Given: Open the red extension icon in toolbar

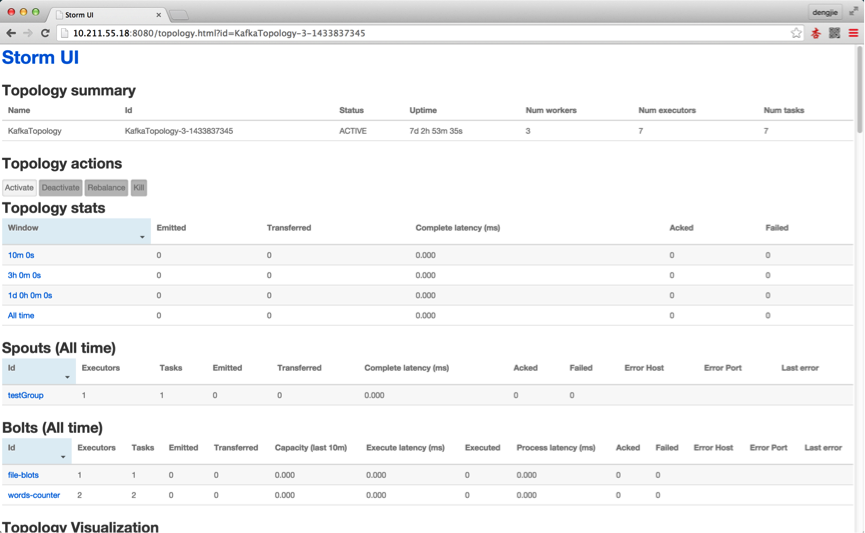Looking at the screenshot, I should click(x=815, y=33).
